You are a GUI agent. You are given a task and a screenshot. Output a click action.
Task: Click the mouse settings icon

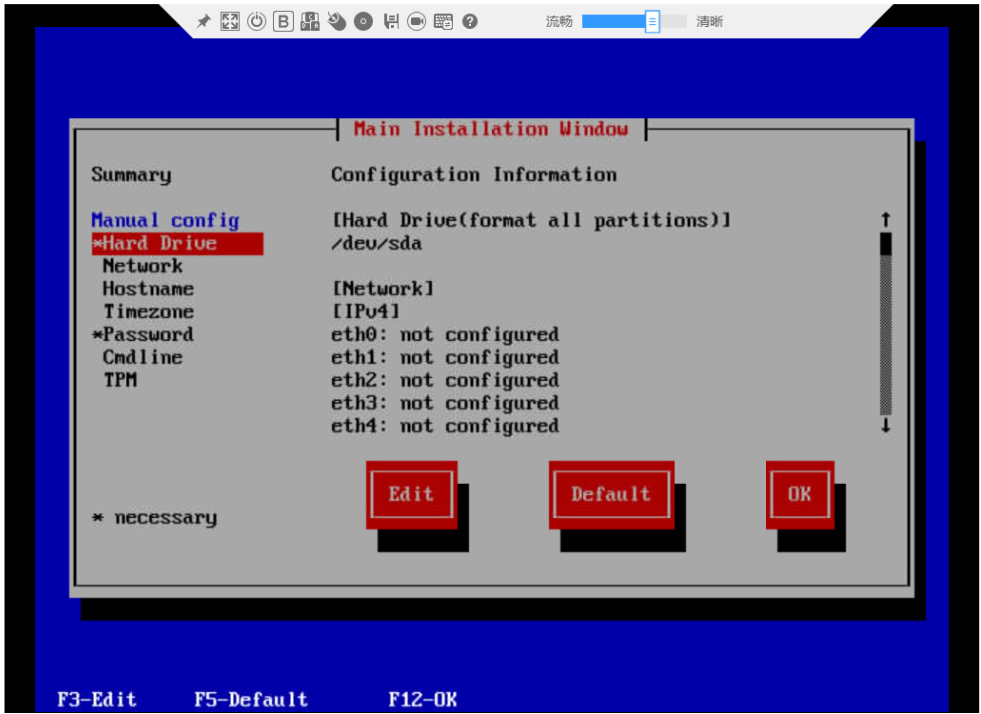point(337,22)
